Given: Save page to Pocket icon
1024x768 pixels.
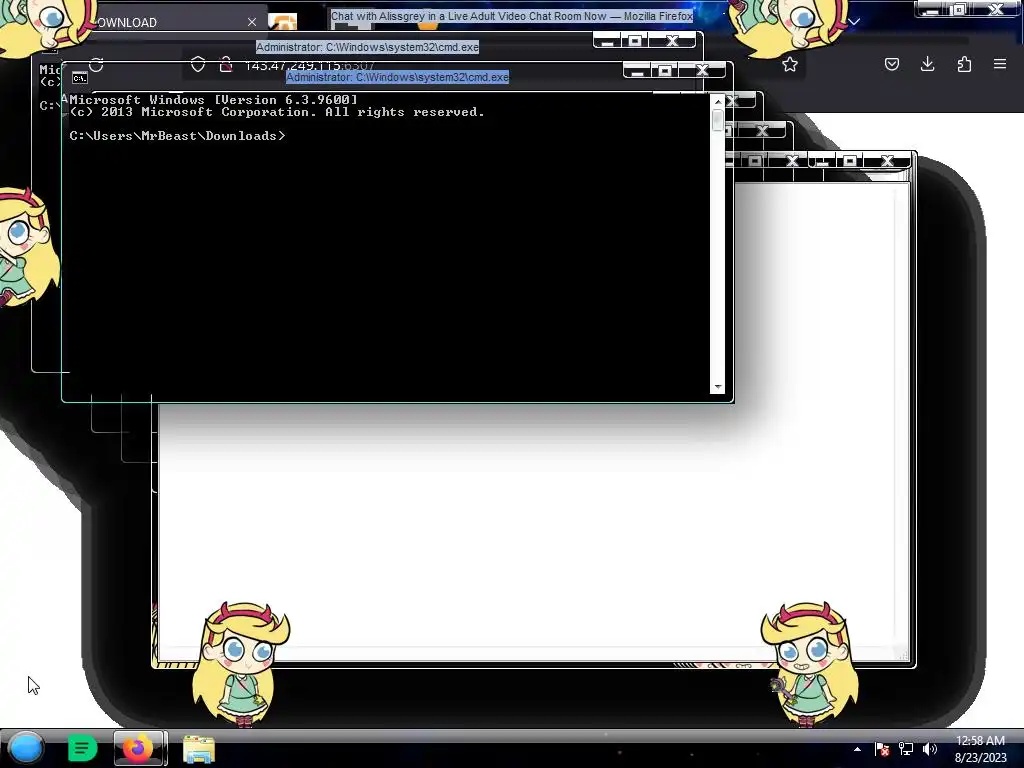Looking at the screenshot, I should point(892,64).
